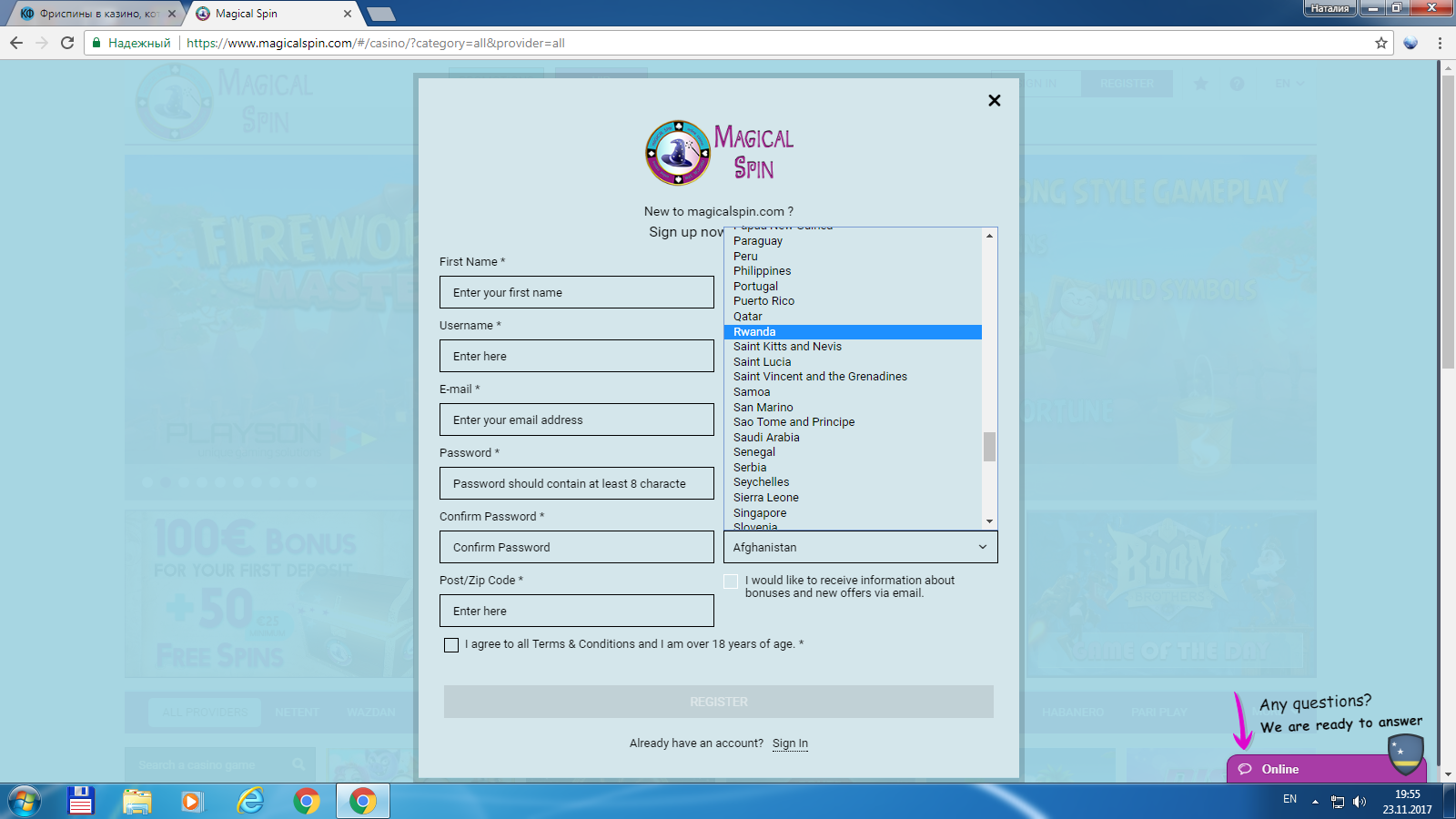
Task: Close the first Russian-titled browser tab
Action: coord(172,14)
